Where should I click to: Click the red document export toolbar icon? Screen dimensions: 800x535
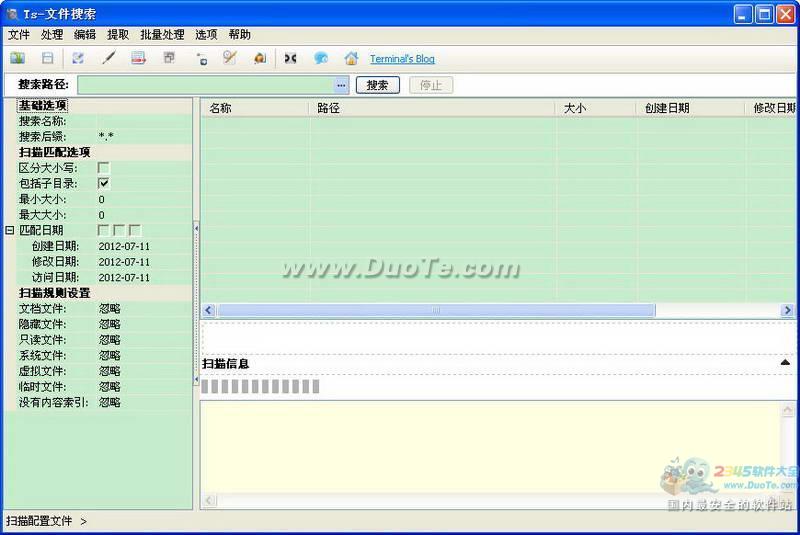(x=138, y=58)
